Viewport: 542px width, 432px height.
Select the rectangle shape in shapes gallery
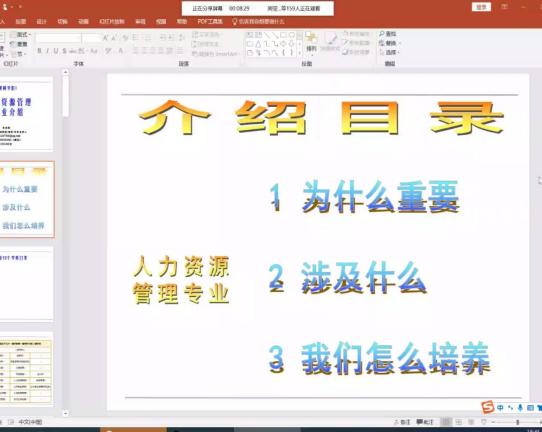283,35
